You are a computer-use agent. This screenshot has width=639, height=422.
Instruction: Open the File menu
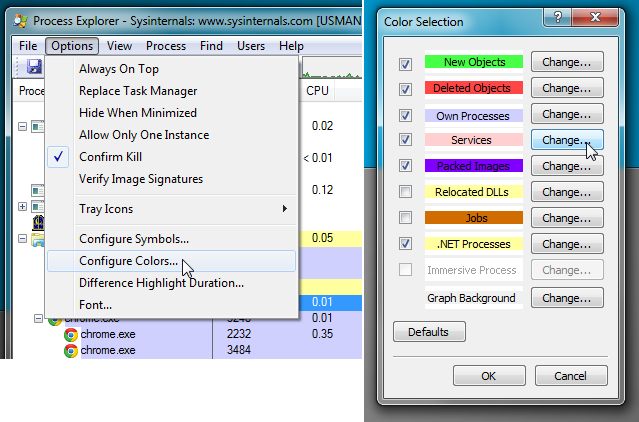(28, 46)
